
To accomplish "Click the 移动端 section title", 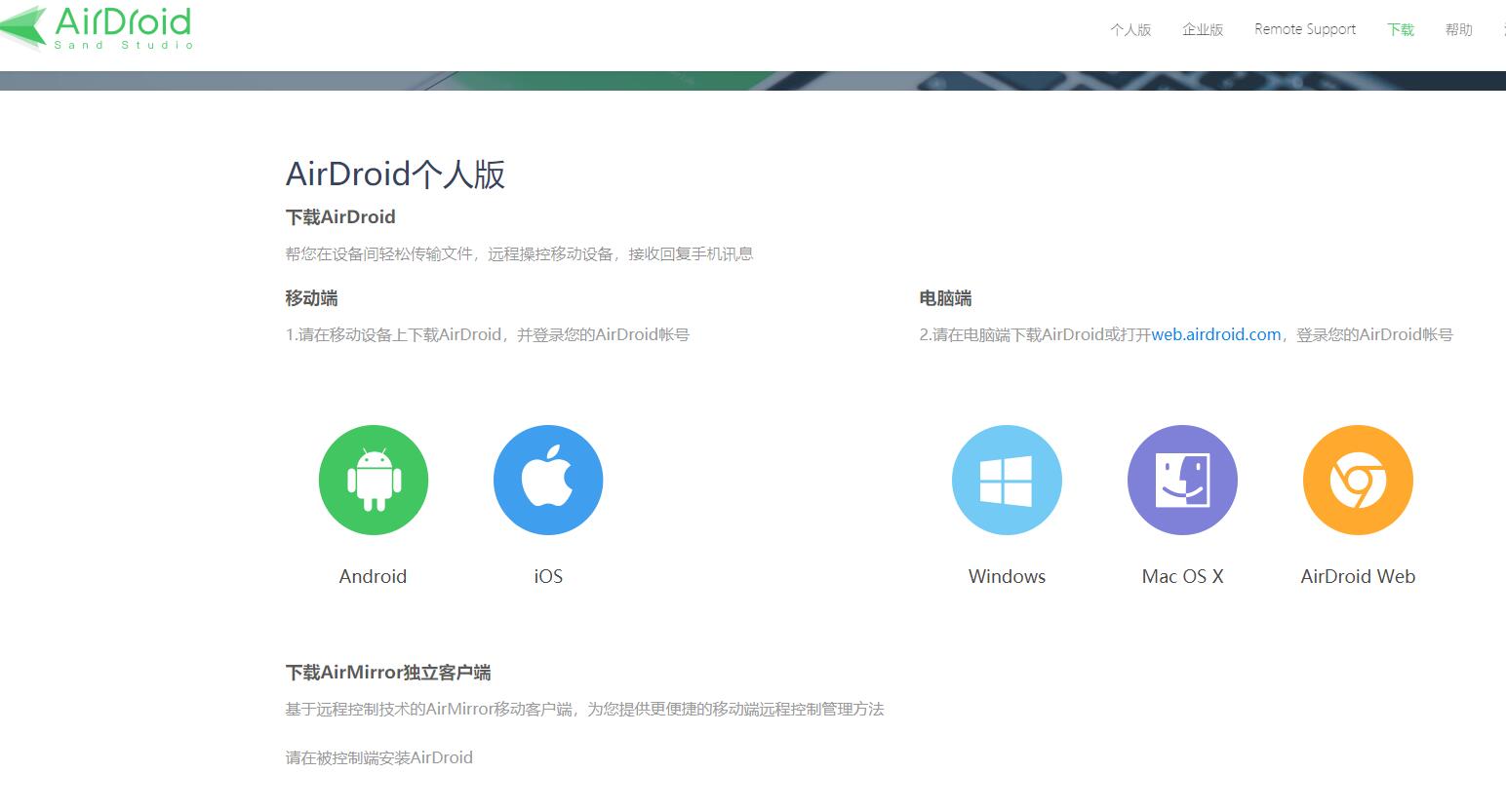I will (x=312, y=298).
